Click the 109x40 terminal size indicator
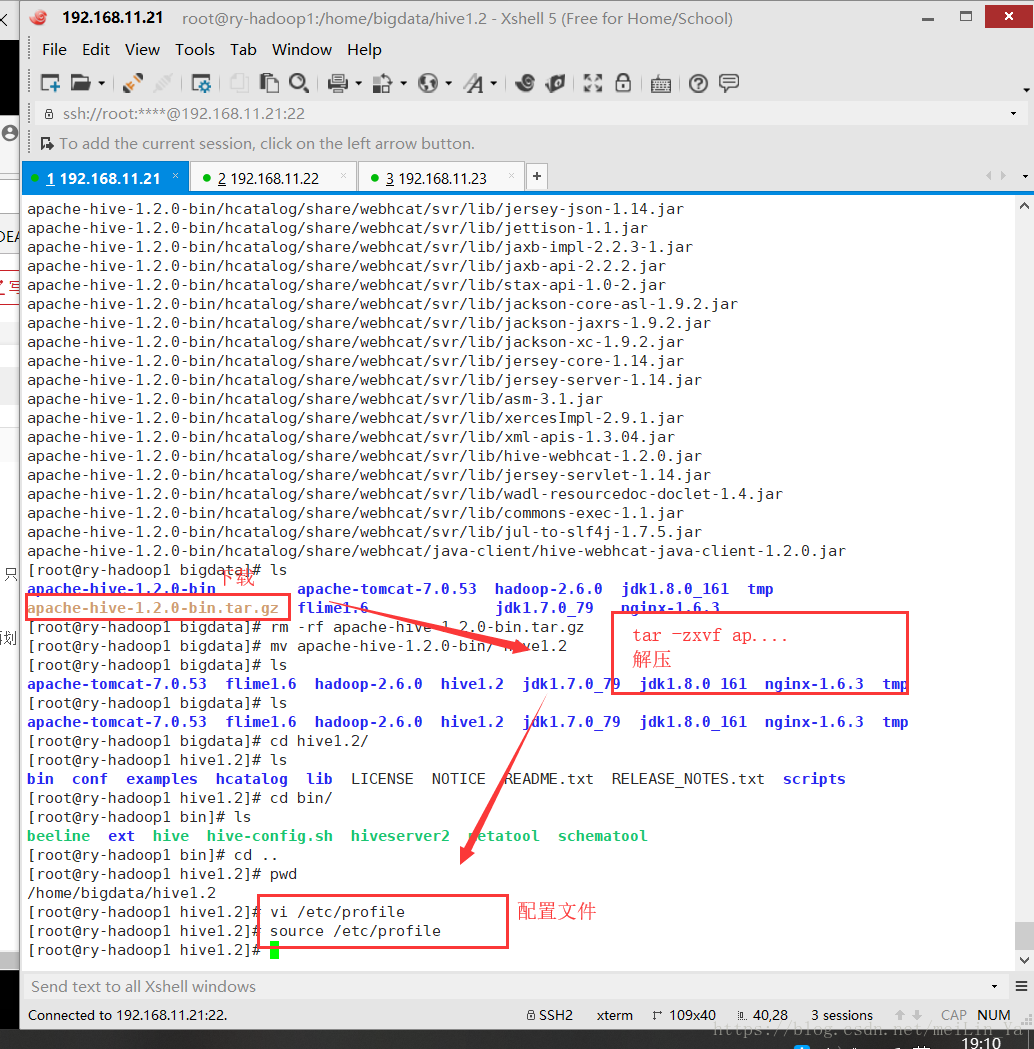The height and width of the screenshot is (1049, 1034). [x=684, y=1015]
